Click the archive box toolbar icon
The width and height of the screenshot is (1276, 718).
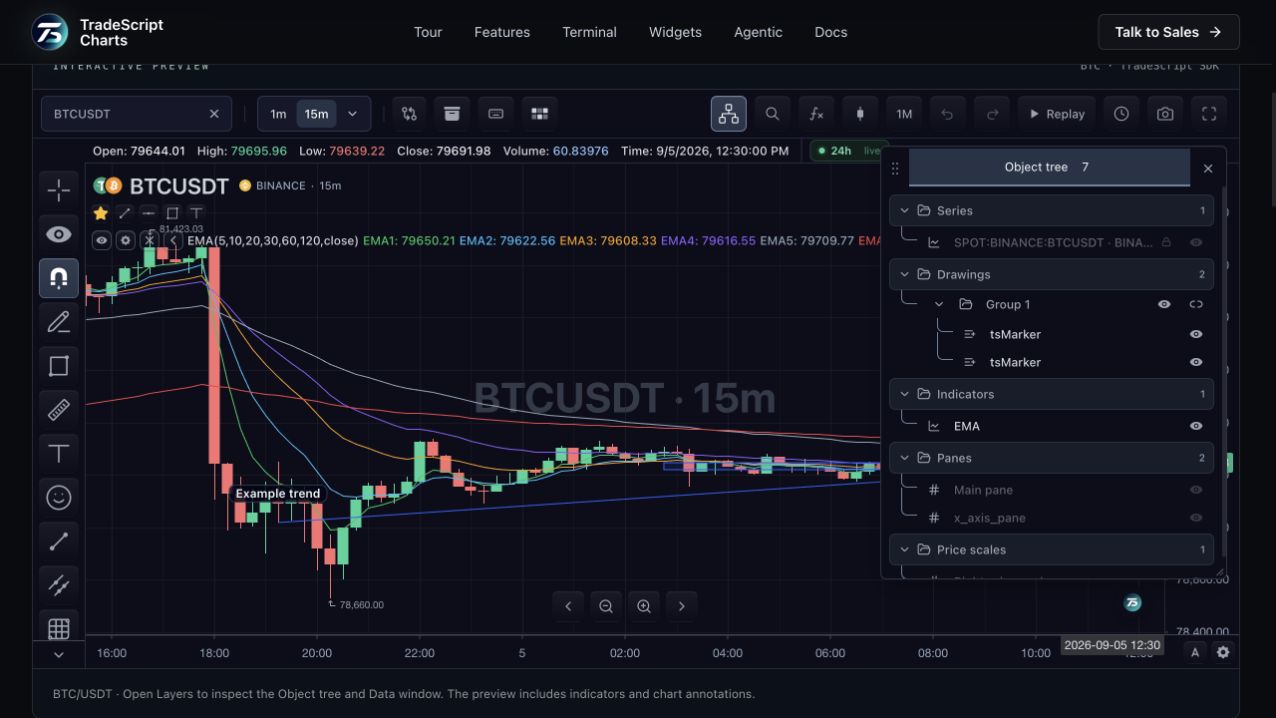tap(452, 114)
